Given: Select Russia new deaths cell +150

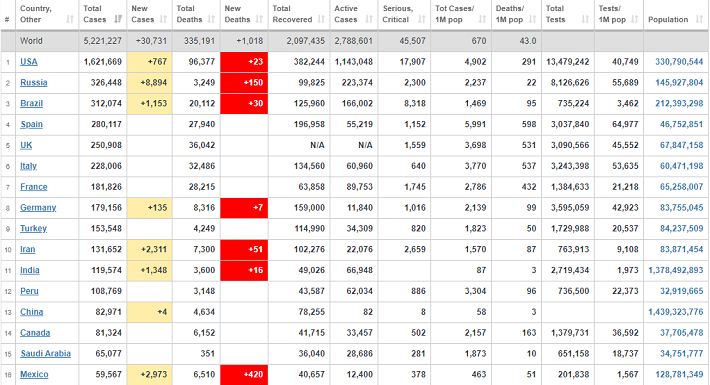Looking at the screenshot, I should tap(244, 82).
